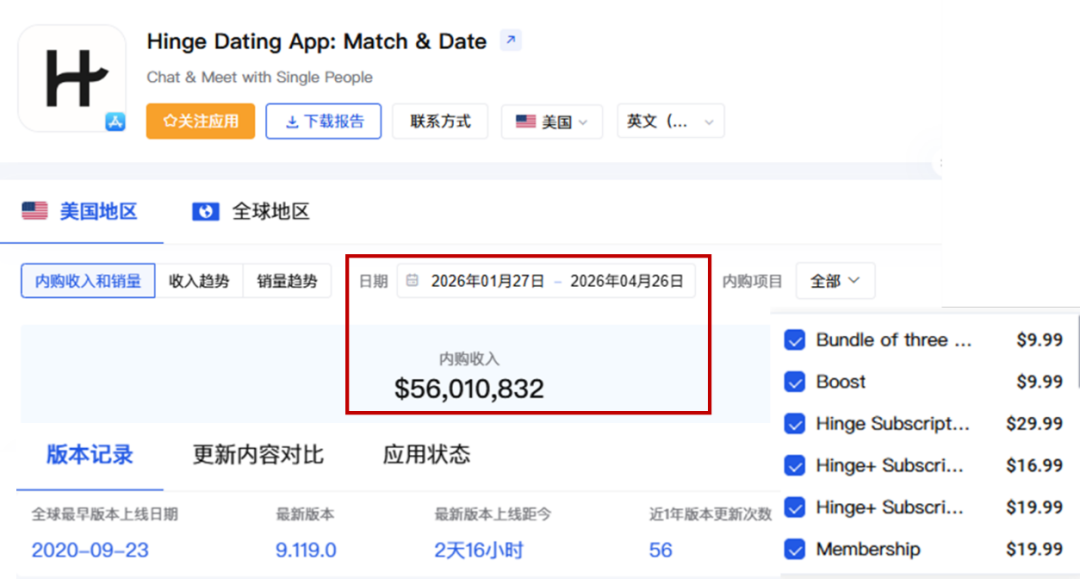Click the Membership price $19.99
1080x579 pixels.
(x=1034, y=549)
